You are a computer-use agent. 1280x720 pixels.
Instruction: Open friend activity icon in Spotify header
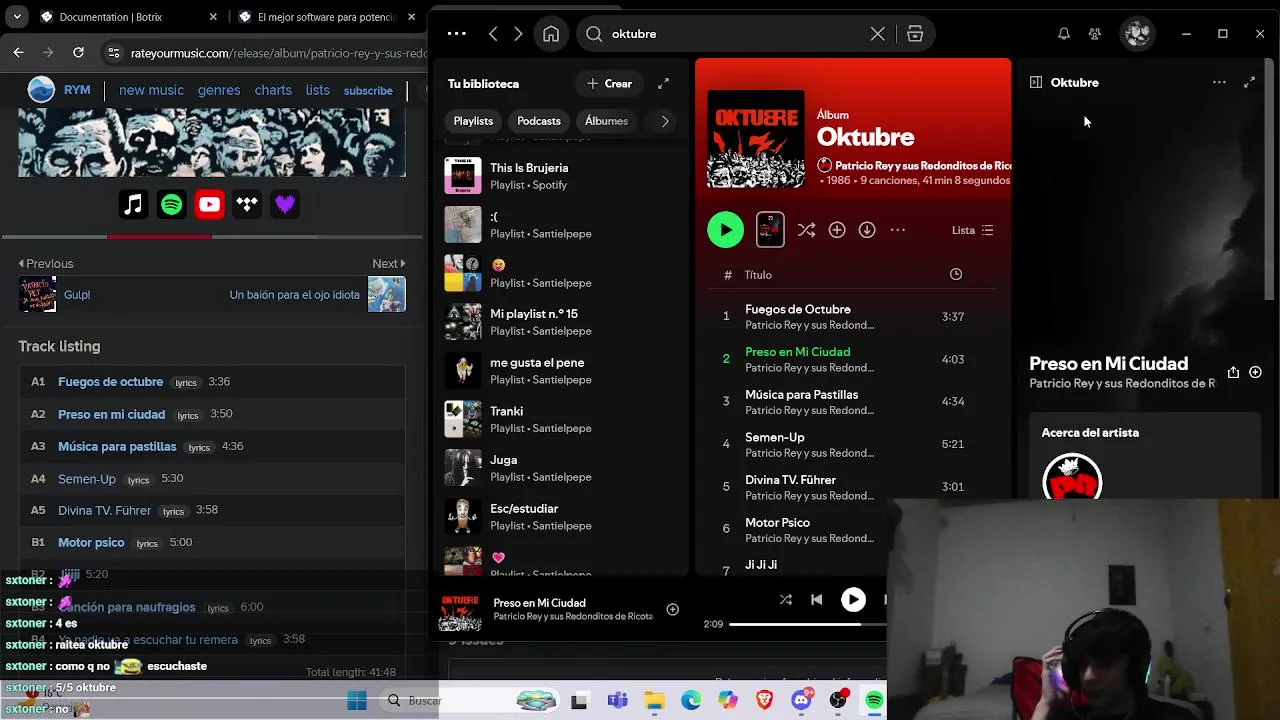pyautogui.click(x=1095, y=34)
